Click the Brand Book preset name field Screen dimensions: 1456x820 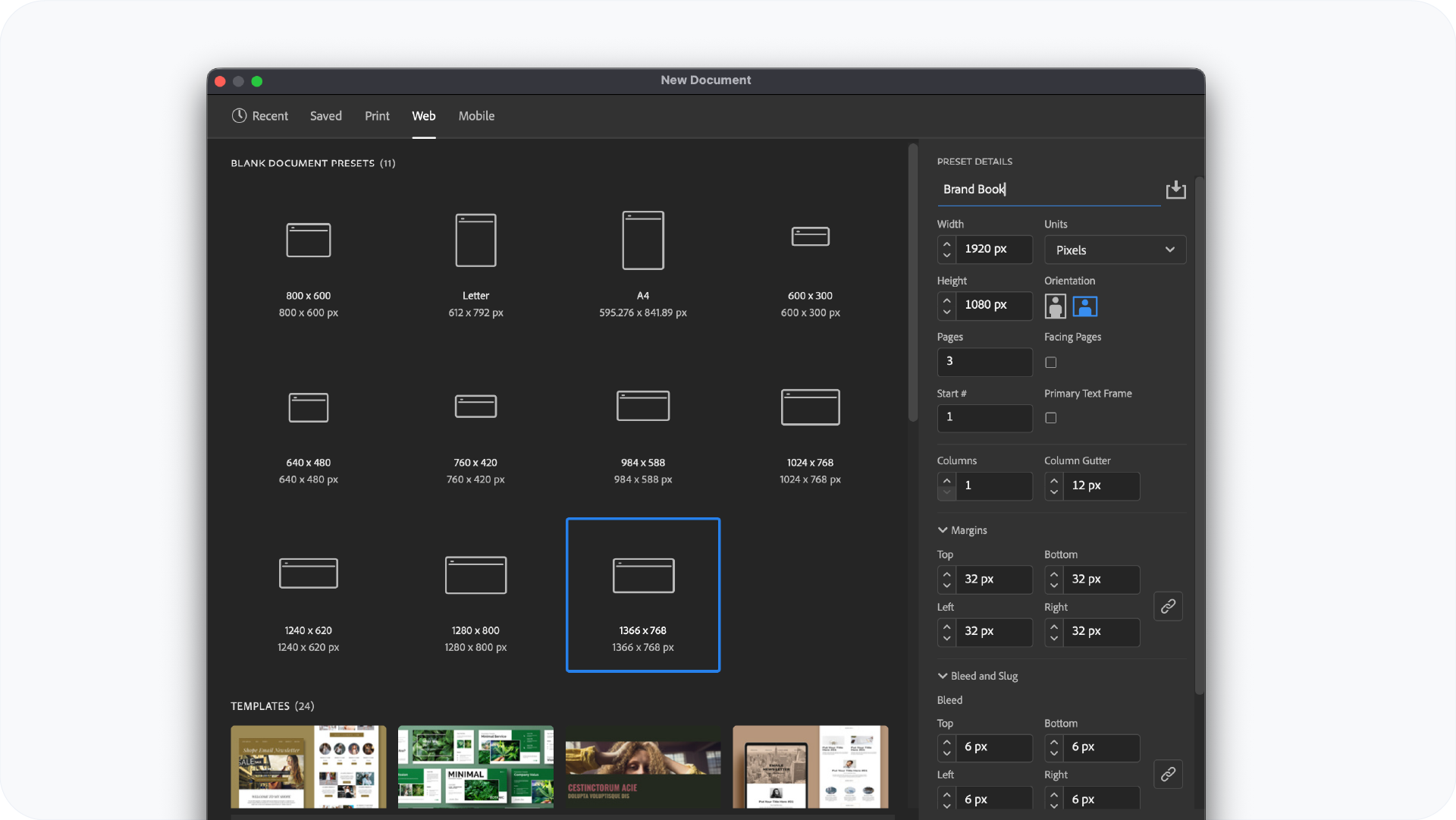[x=1049, y=190]
